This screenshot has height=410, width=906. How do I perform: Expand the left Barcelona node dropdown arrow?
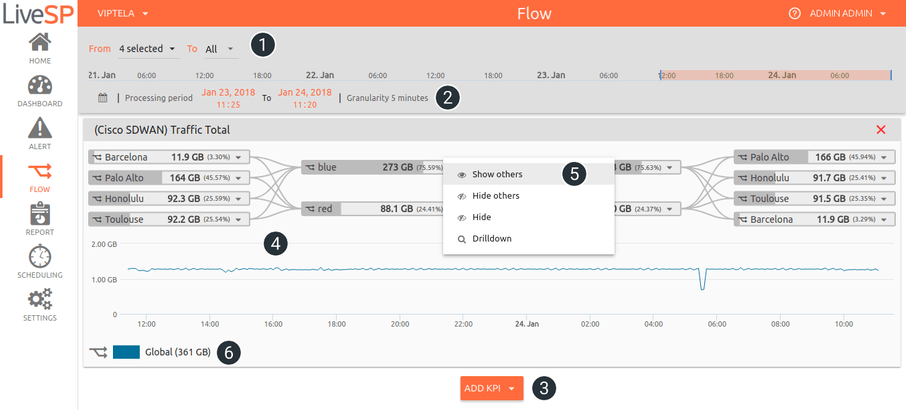pyautogui.click(x=240, y=157)
